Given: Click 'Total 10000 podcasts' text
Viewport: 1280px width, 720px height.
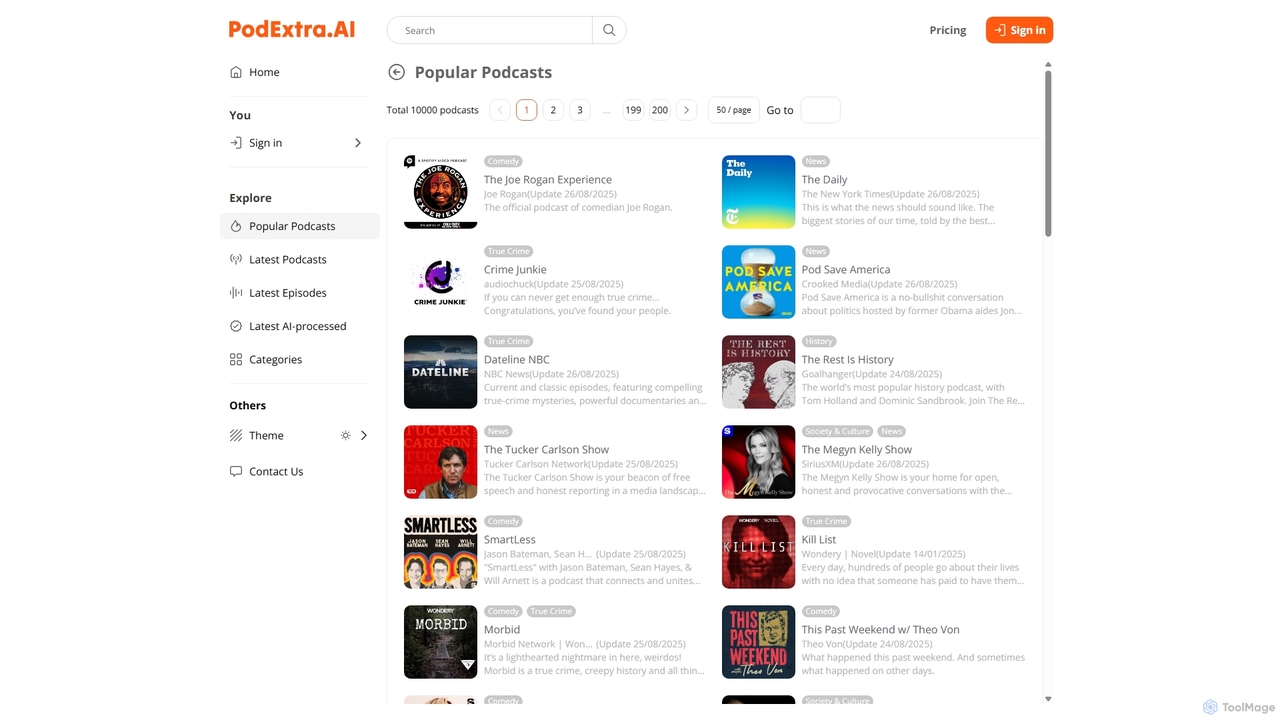Looking at the screenshot, I should click(x=433, y=110).
